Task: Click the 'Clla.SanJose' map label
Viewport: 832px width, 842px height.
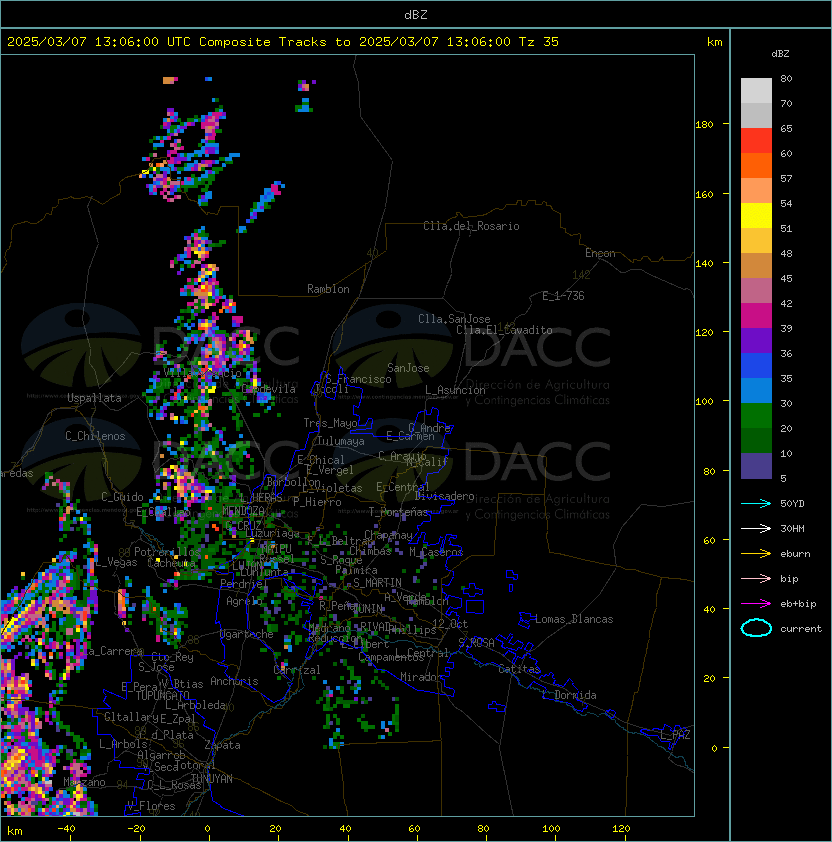Action: click(454, 319)
